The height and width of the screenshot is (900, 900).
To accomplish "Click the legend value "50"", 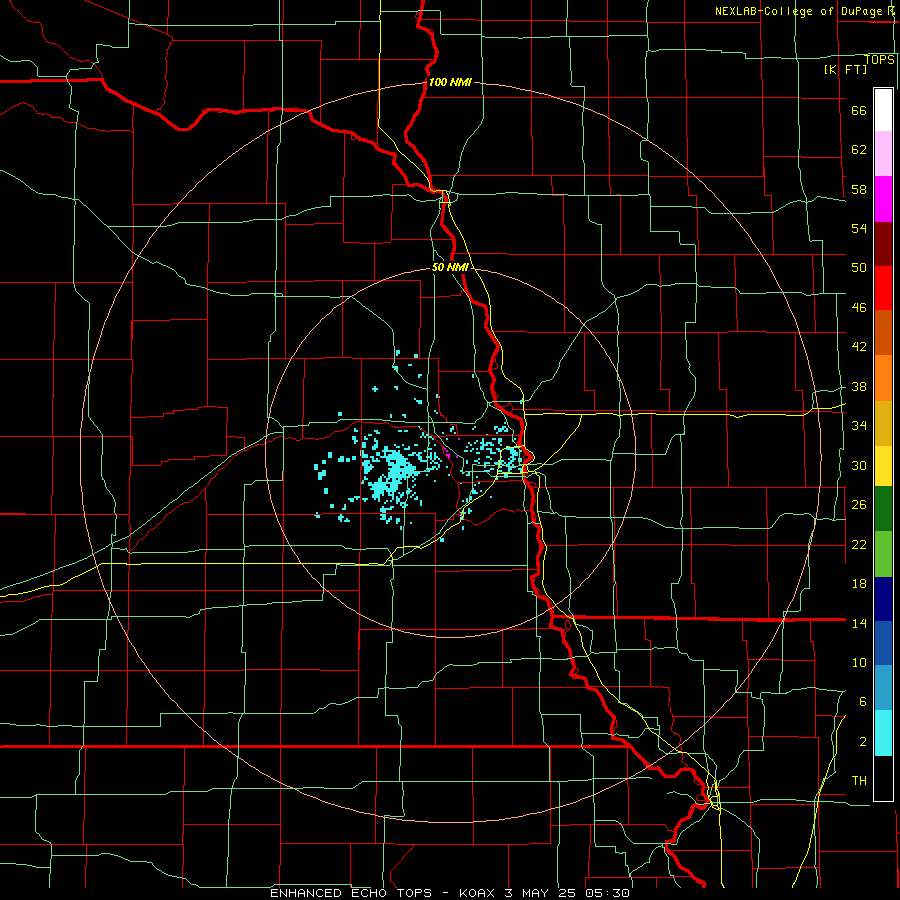I will click(x=859, y=268).
